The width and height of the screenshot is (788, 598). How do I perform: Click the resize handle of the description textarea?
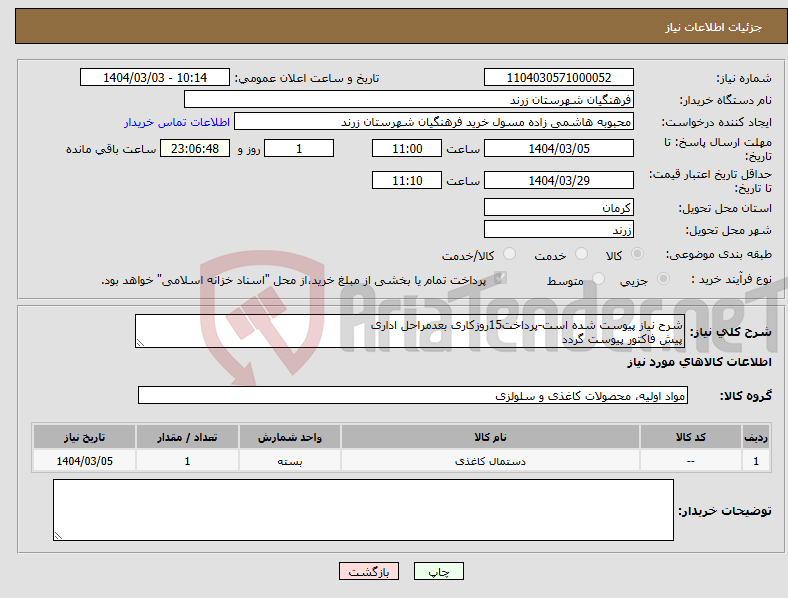coord(140,343)
